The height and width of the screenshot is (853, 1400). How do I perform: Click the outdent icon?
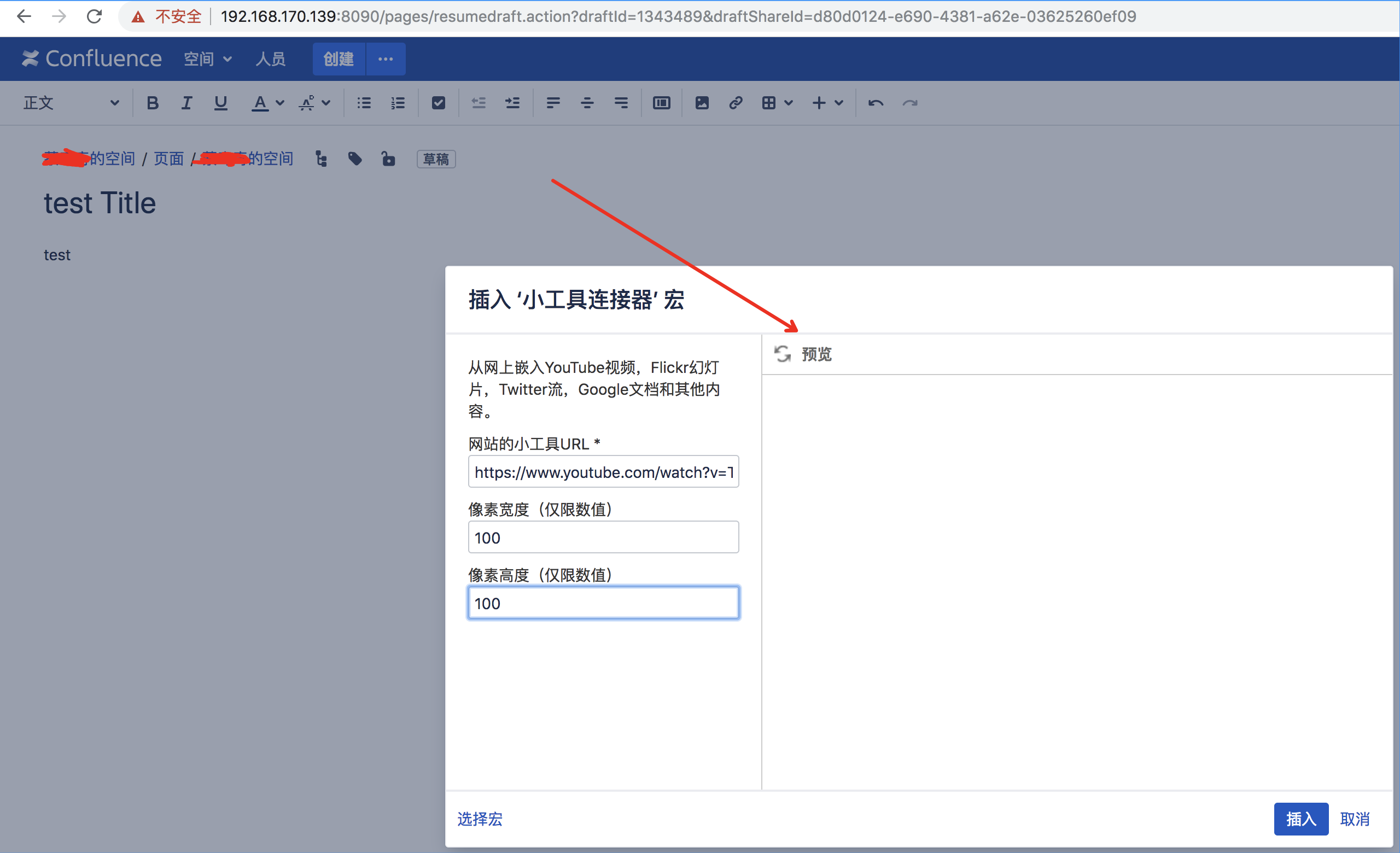click(x=479, y=103)
